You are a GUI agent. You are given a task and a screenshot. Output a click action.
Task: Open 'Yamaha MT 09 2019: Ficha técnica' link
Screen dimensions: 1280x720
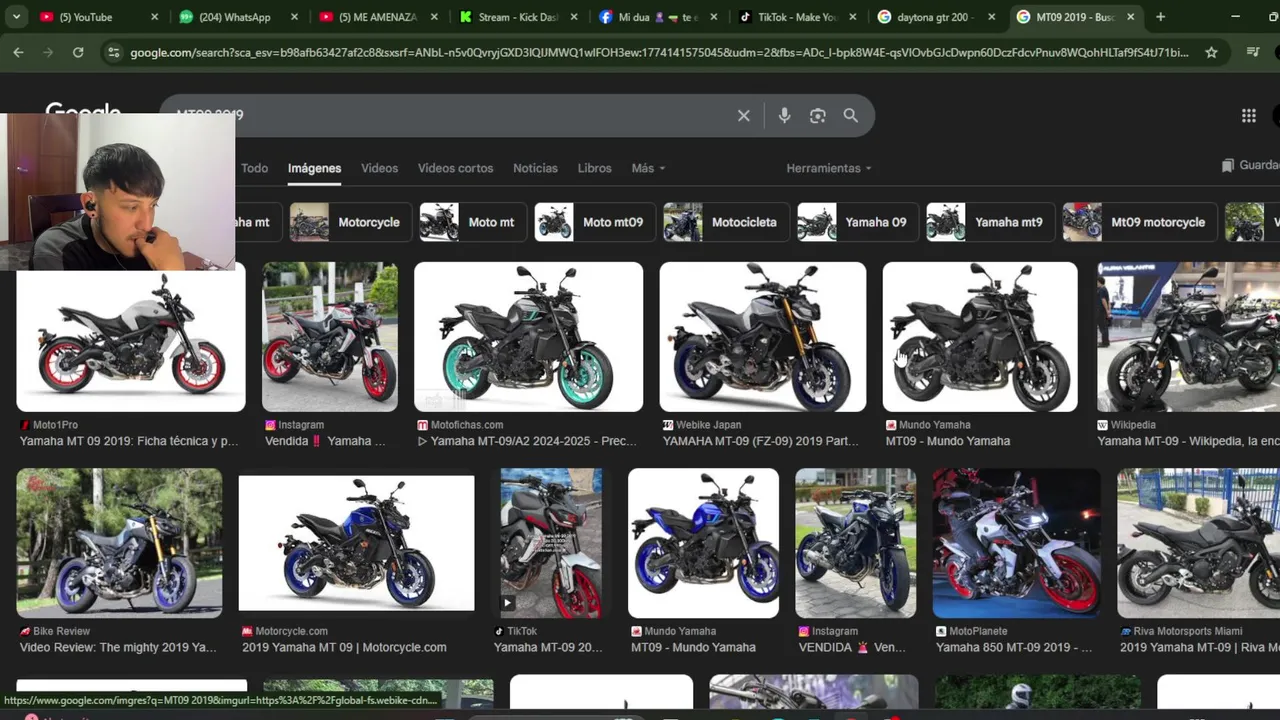tap(129, 441)
